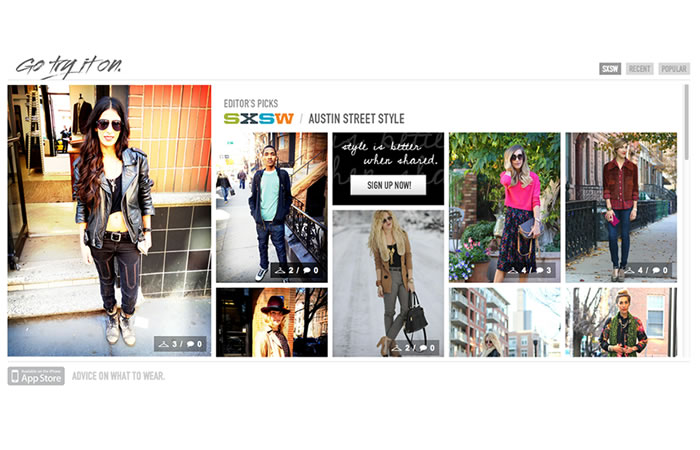Switch to the RECENT tab
Screen dimensions: 700x450
[640, 69]
